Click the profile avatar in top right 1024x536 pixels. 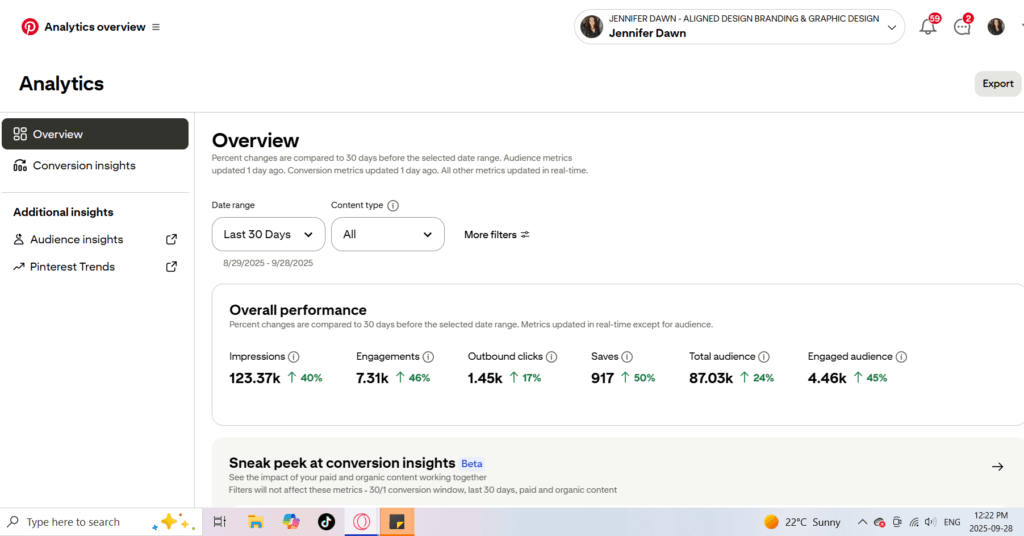click(996, 27)
